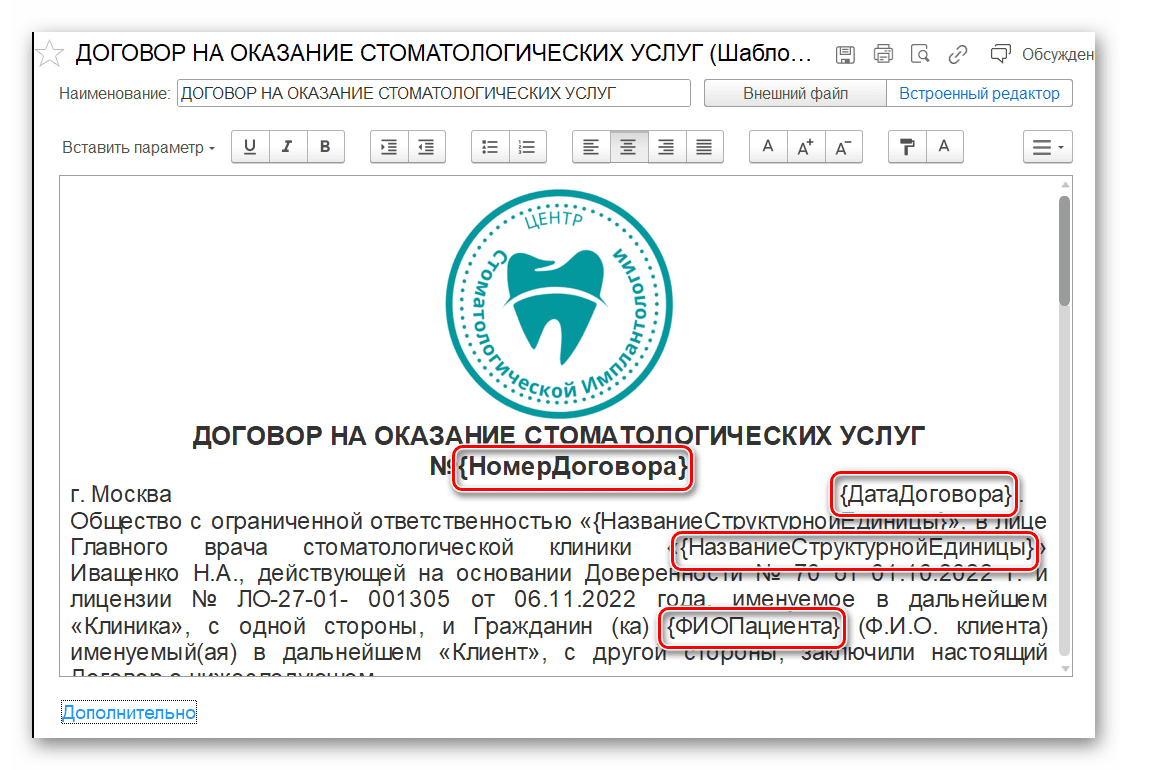Click into the Наименование input field
Image resolution: width=1159 pixels, height=770 pixels.
point(433,93)
